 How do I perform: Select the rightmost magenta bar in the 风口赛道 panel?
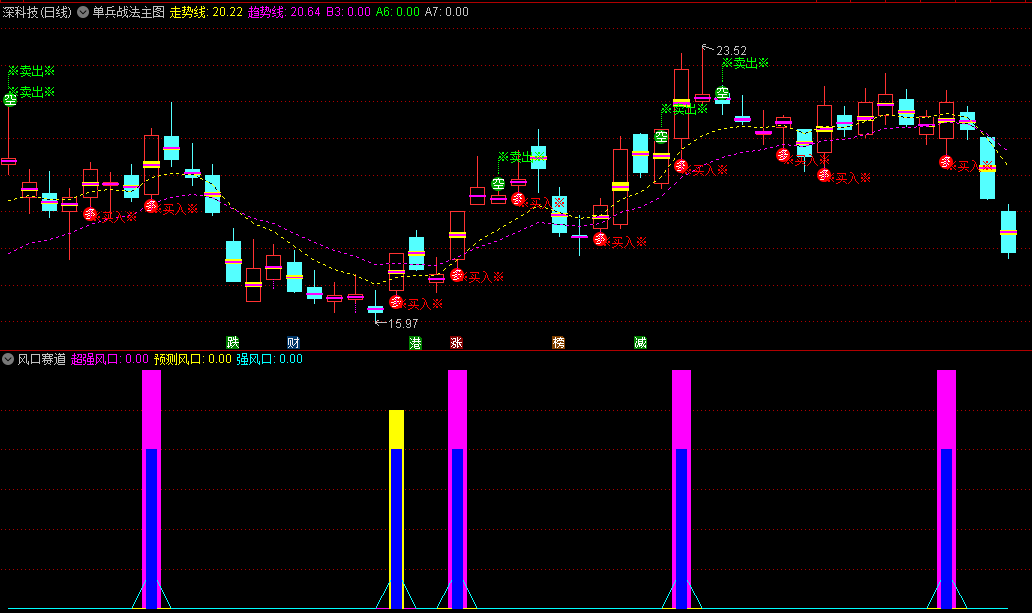click(946, 489)
